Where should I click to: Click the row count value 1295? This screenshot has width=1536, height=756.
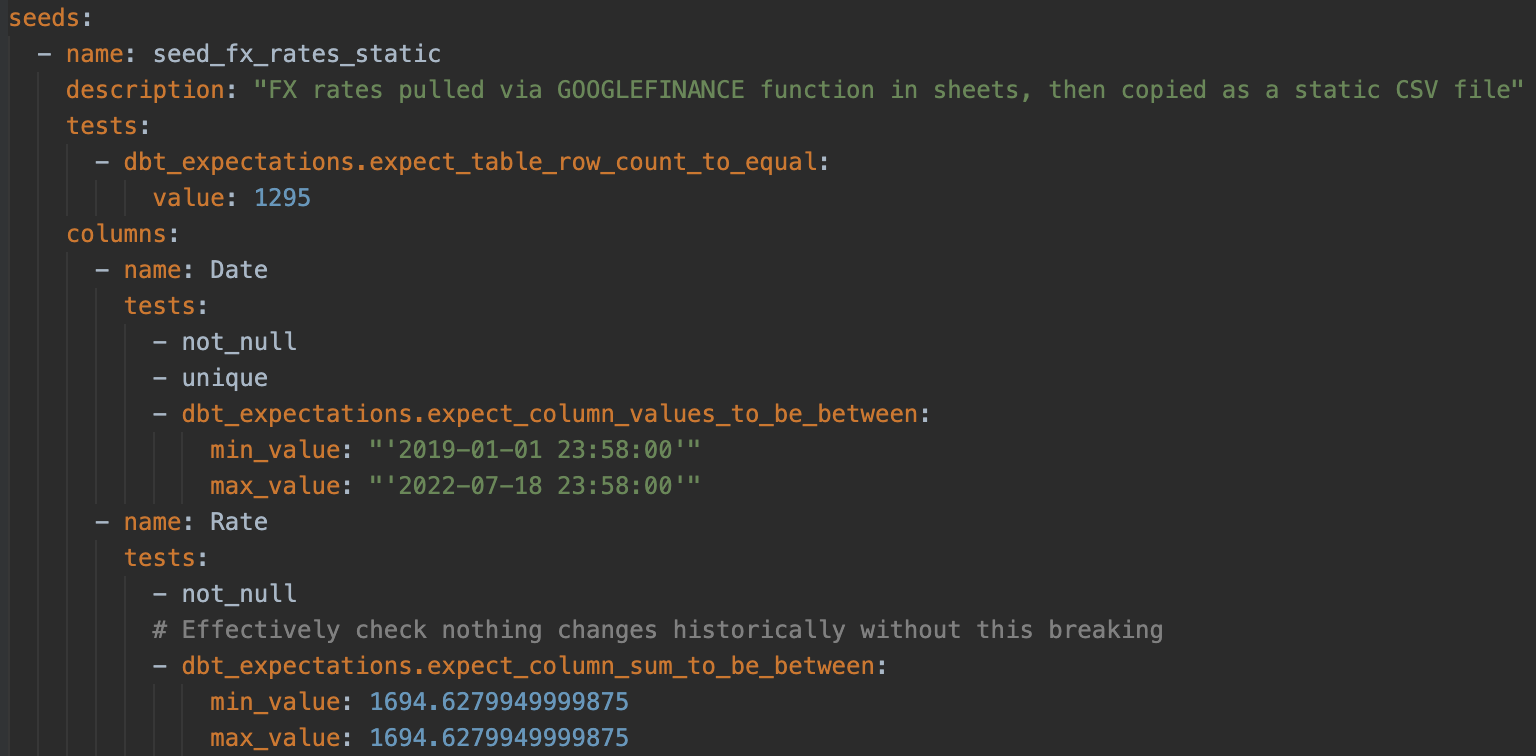(x=282, y=197)
